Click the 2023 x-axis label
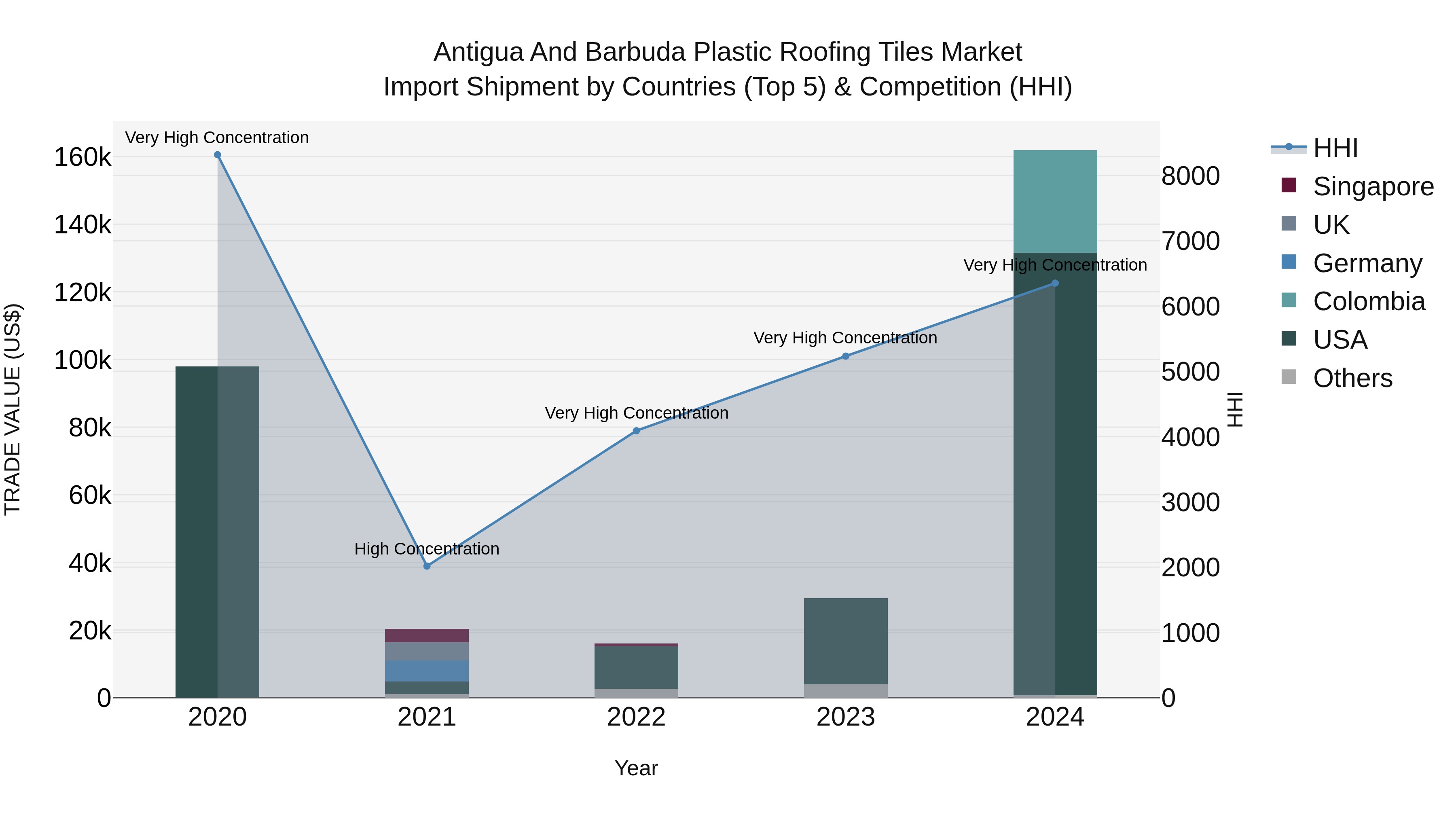This screenshot has width=1456, height=819. [846, 717]
